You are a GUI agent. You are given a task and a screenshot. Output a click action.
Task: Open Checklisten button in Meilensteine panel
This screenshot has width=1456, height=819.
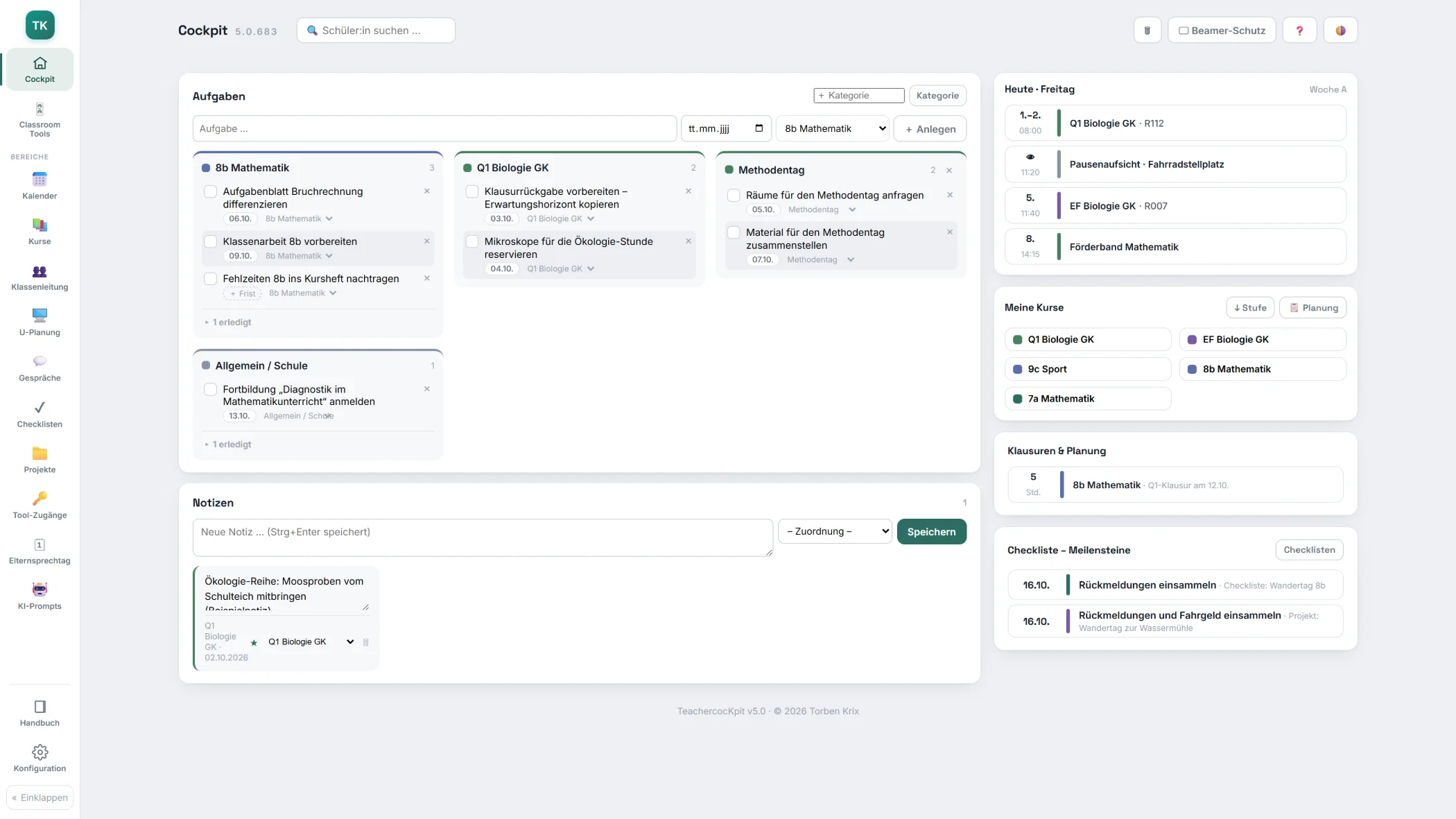(1309, 550)
